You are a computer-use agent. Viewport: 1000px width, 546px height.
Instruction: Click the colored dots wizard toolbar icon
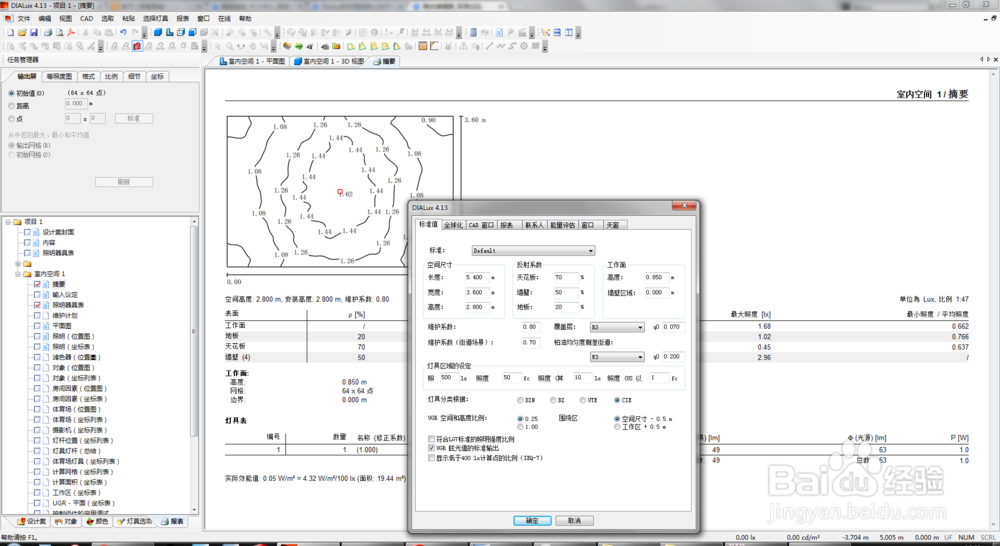point(546,33)
